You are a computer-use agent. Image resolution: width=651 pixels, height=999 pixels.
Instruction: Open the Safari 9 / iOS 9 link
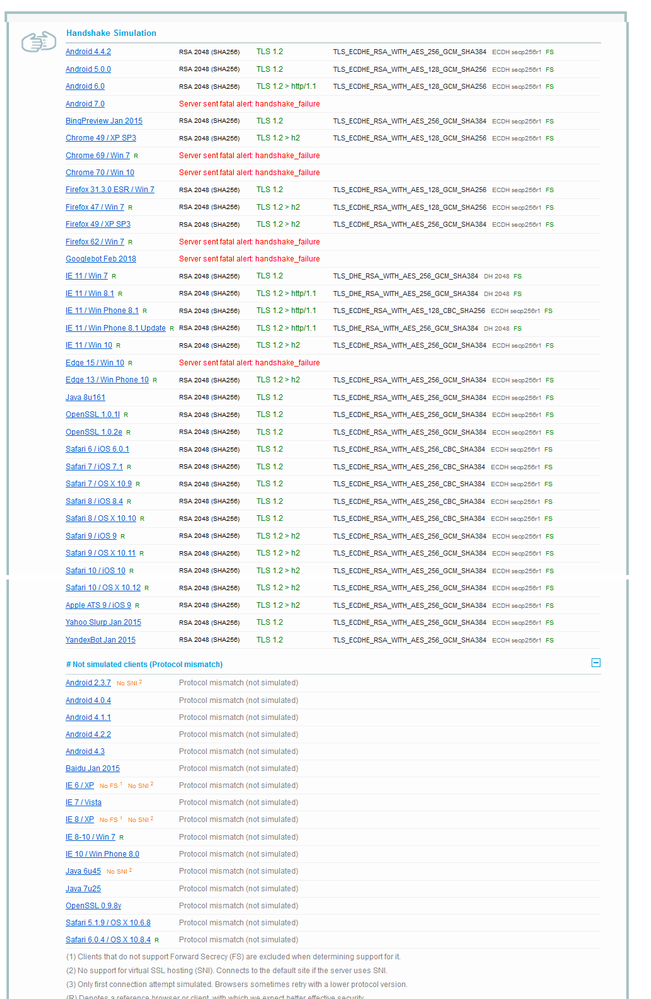[91, 536]
